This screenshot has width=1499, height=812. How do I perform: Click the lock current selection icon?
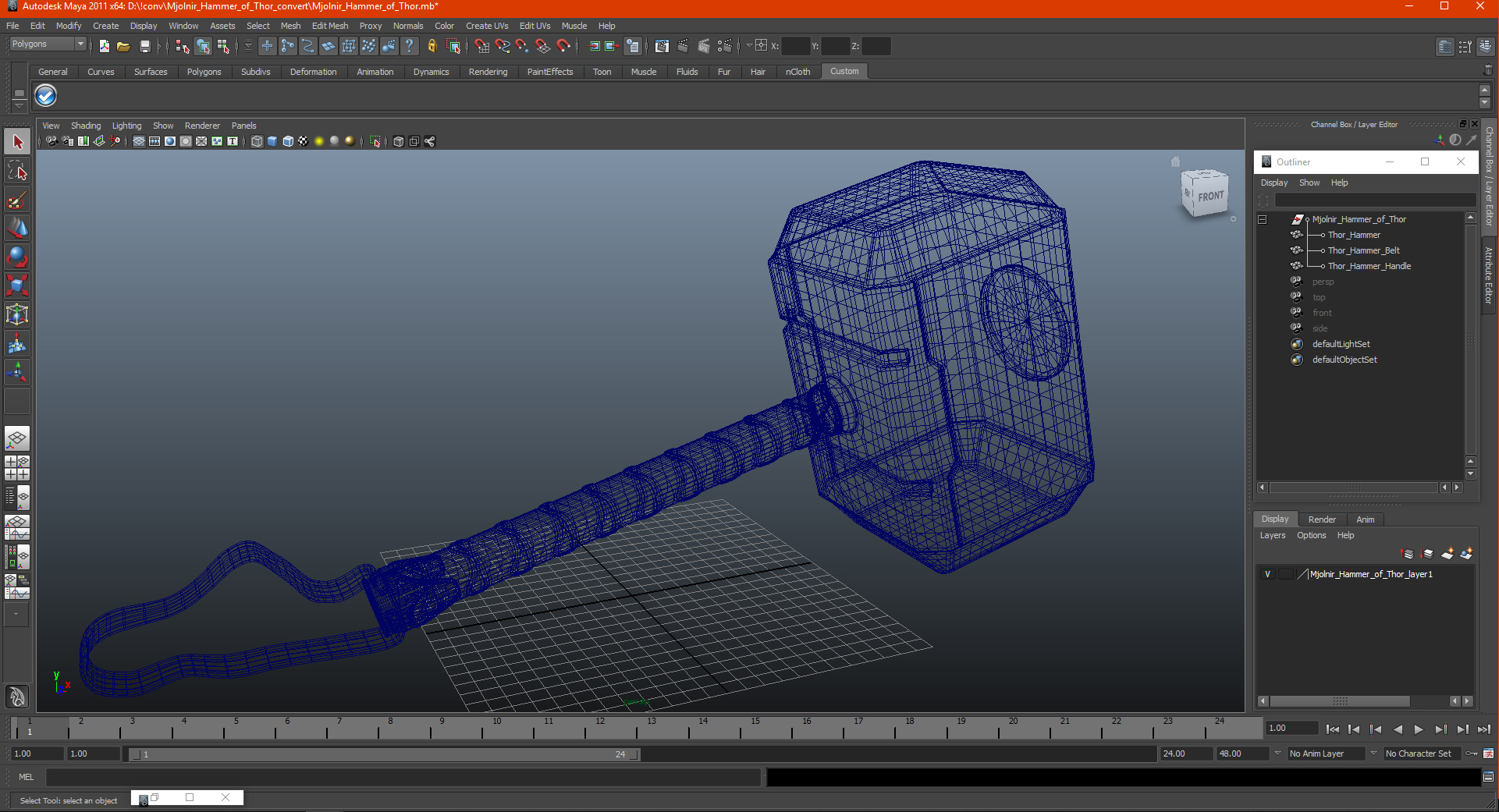pyautogui.click(x=432, y=46)
